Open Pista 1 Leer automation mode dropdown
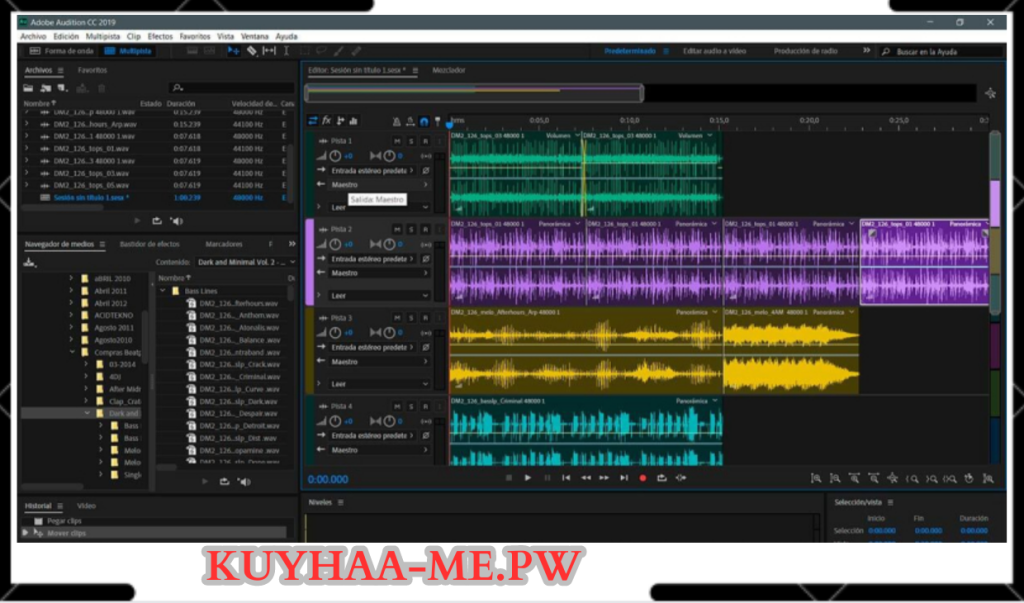 pos(379,207)
